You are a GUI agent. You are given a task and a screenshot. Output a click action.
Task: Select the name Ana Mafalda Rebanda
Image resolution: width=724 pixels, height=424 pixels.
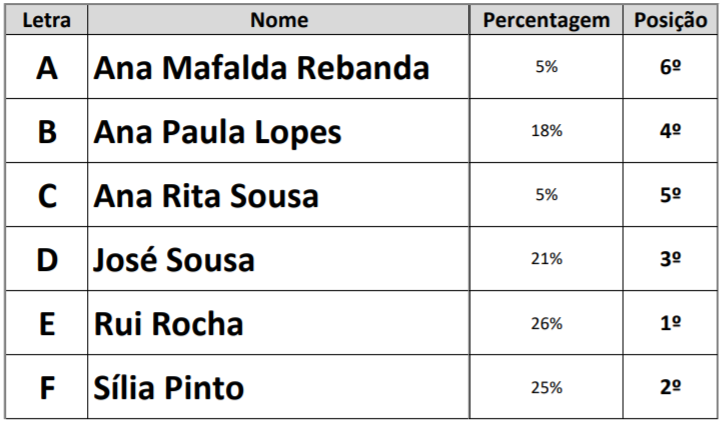pyautogui.click(x=261, y=68)
